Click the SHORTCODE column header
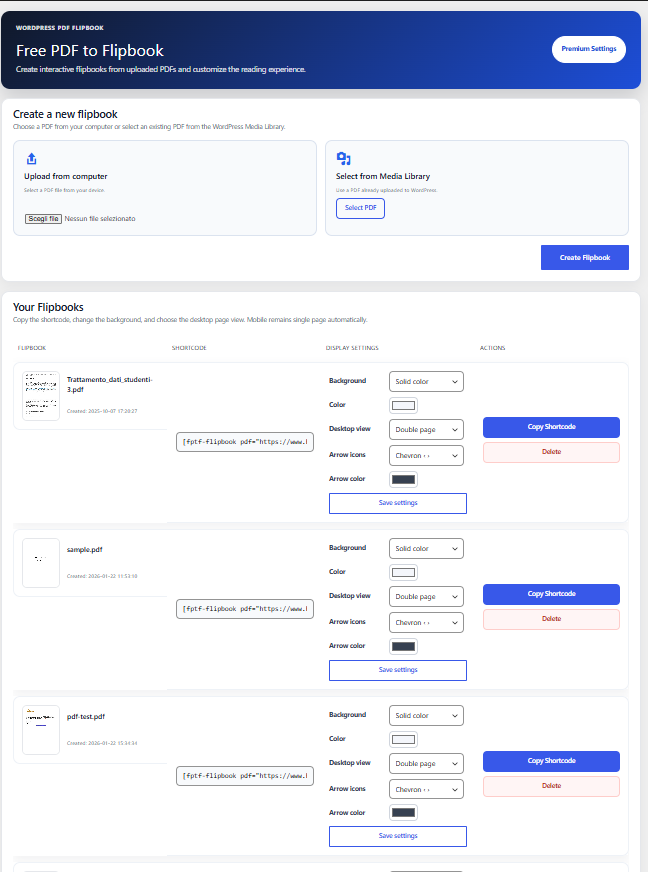Image resolution: width=648 pixels, height=872 pixels. coord(189,348)
